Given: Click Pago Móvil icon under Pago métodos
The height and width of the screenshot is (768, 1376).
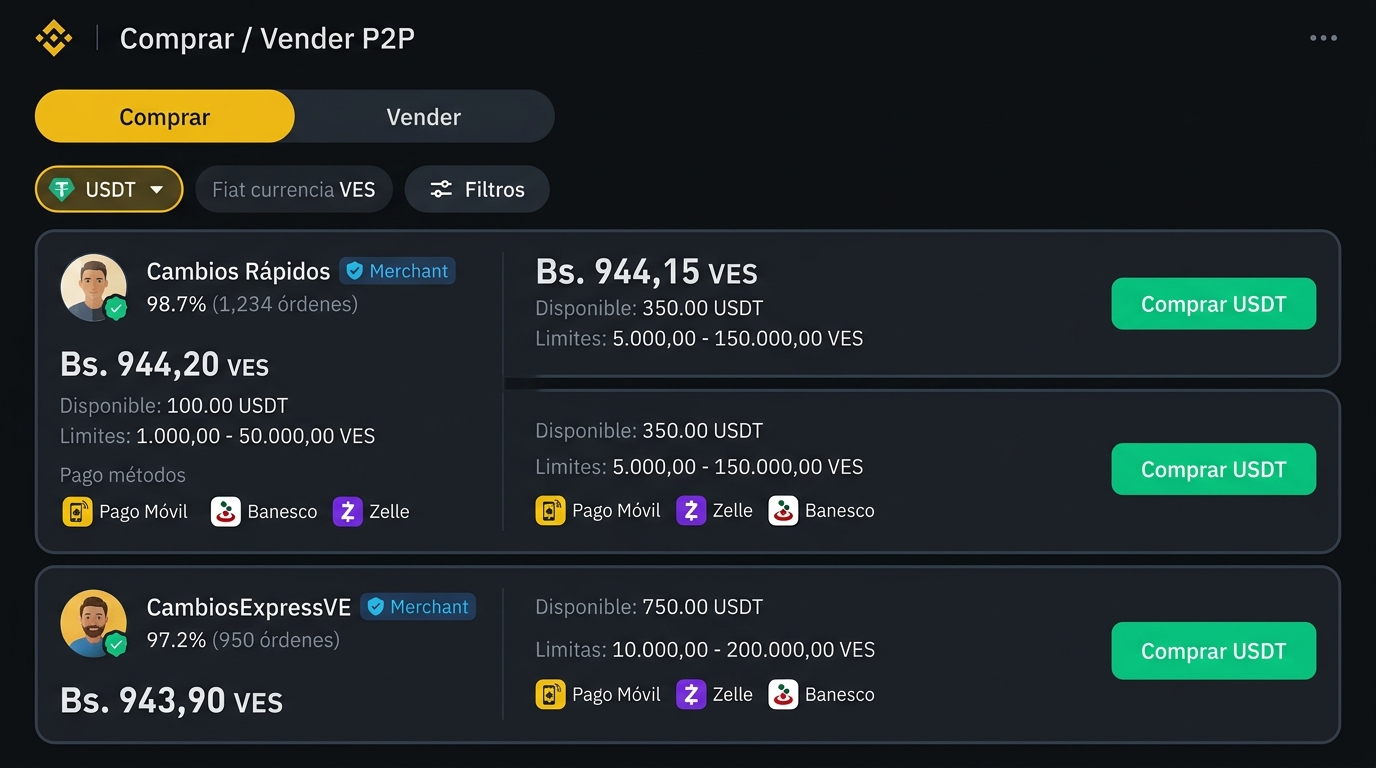Looking at the screenshot, I should [77, 512].
